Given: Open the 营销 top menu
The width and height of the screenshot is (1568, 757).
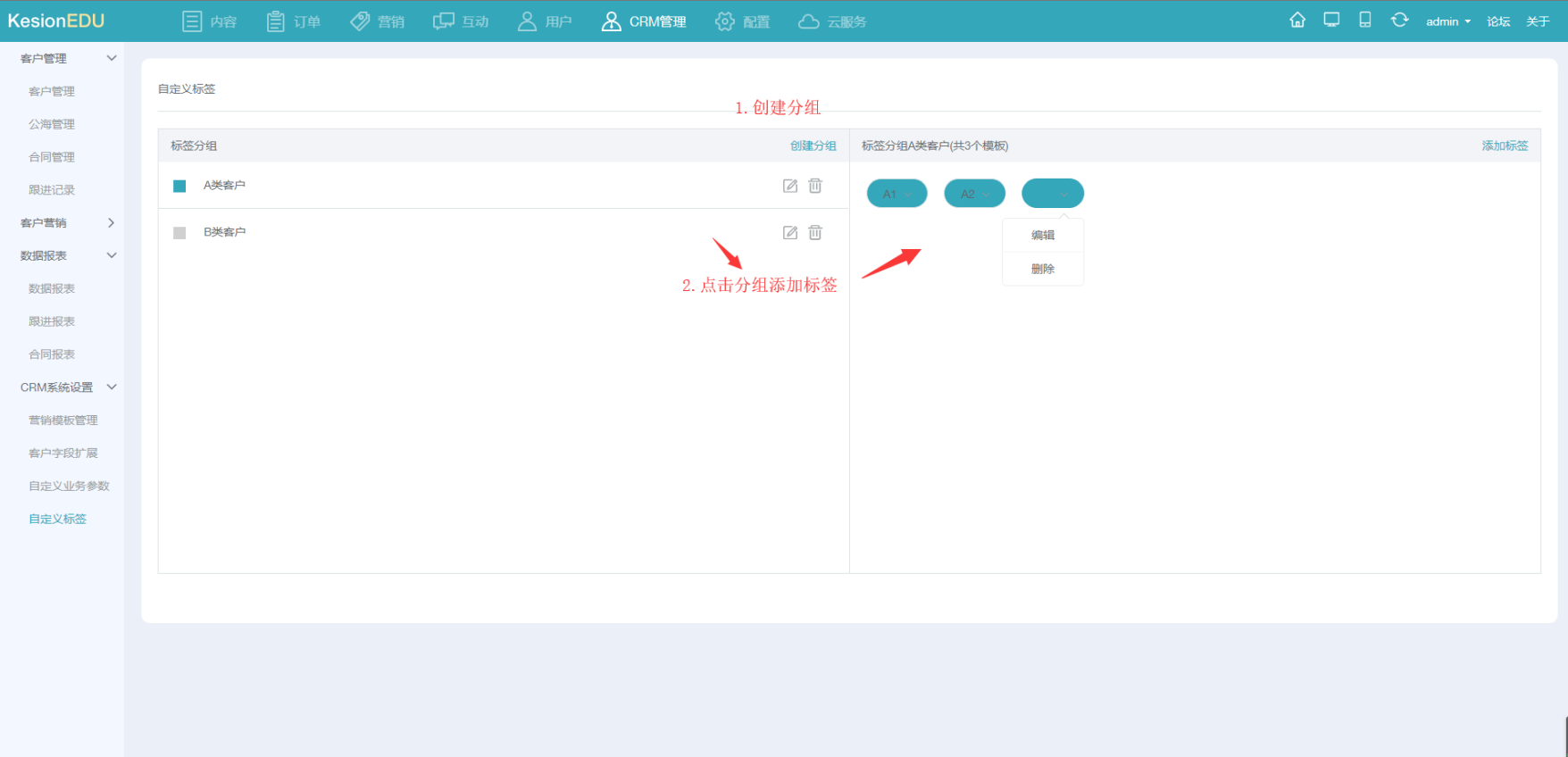Looking at the screenshot, I should 377,21.
